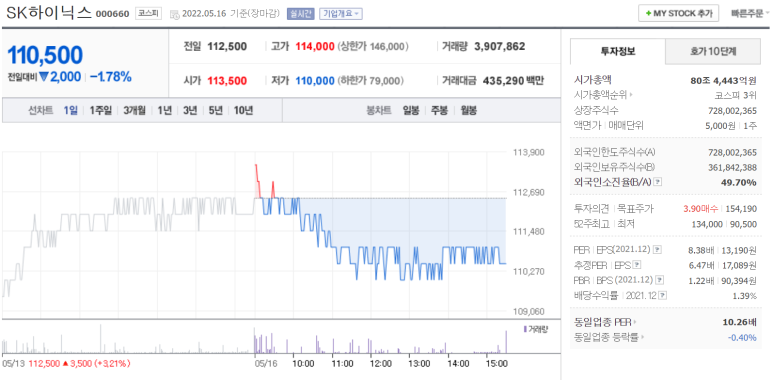Click the 시가 113,500 value
This screenshot has width=773, height=380.
(x=227, y=81)
